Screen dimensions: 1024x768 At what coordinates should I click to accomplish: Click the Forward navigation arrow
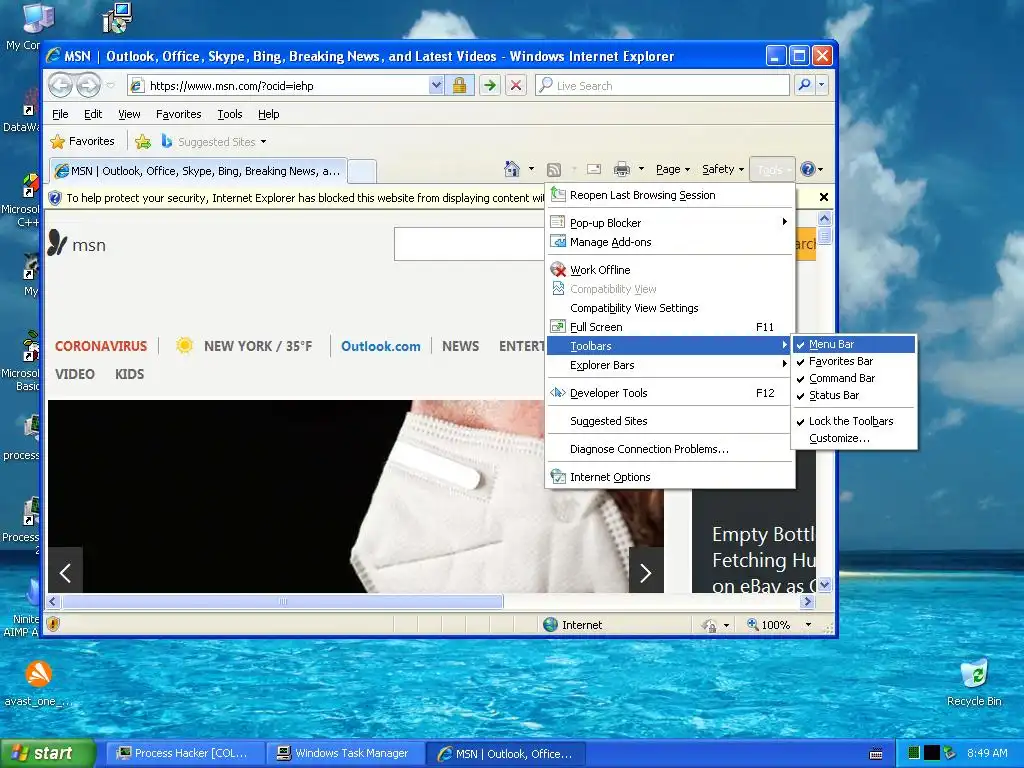pos(88,86)
